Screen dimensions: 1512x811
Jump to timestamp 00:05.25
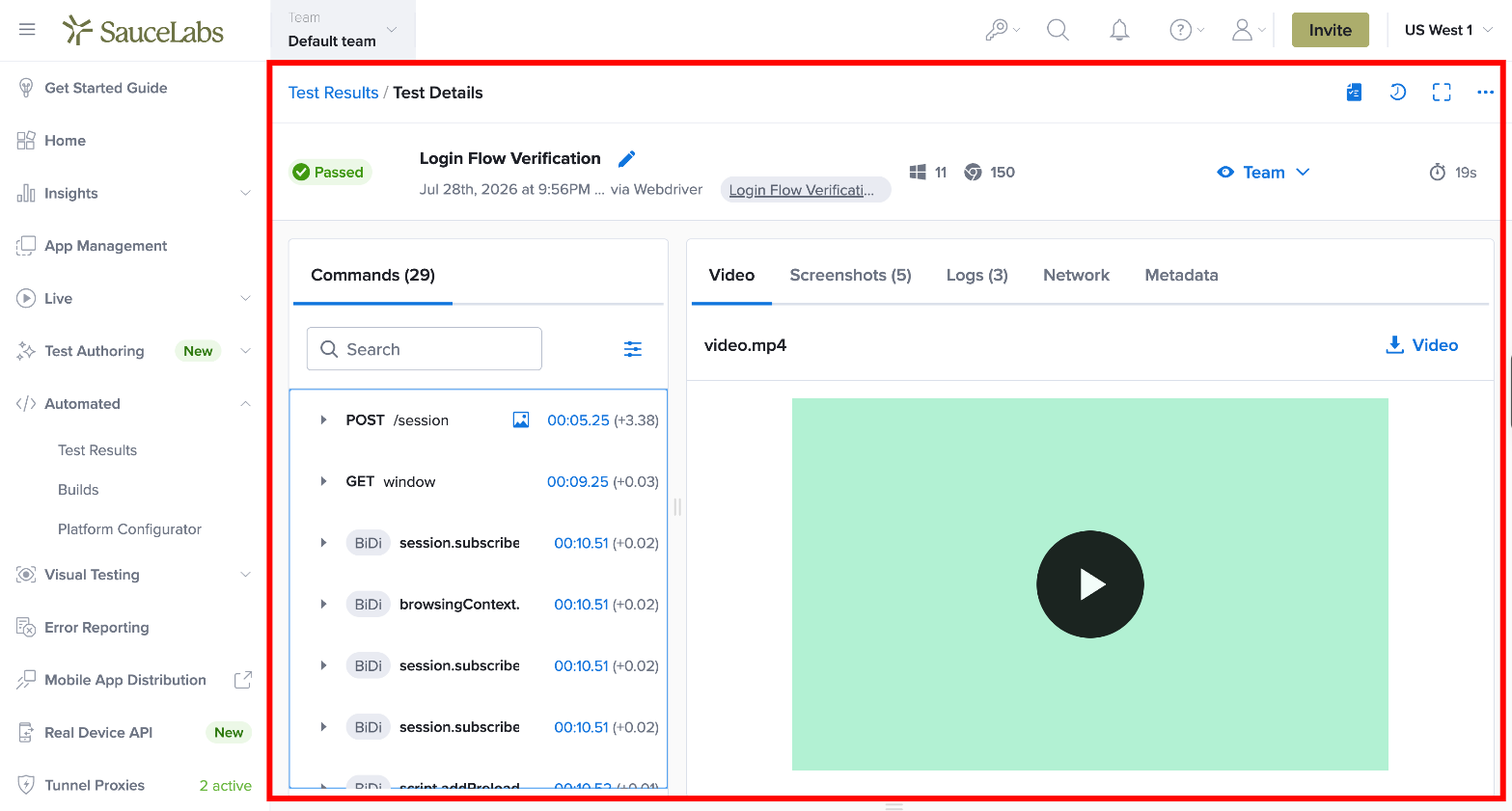coord(578,420)
